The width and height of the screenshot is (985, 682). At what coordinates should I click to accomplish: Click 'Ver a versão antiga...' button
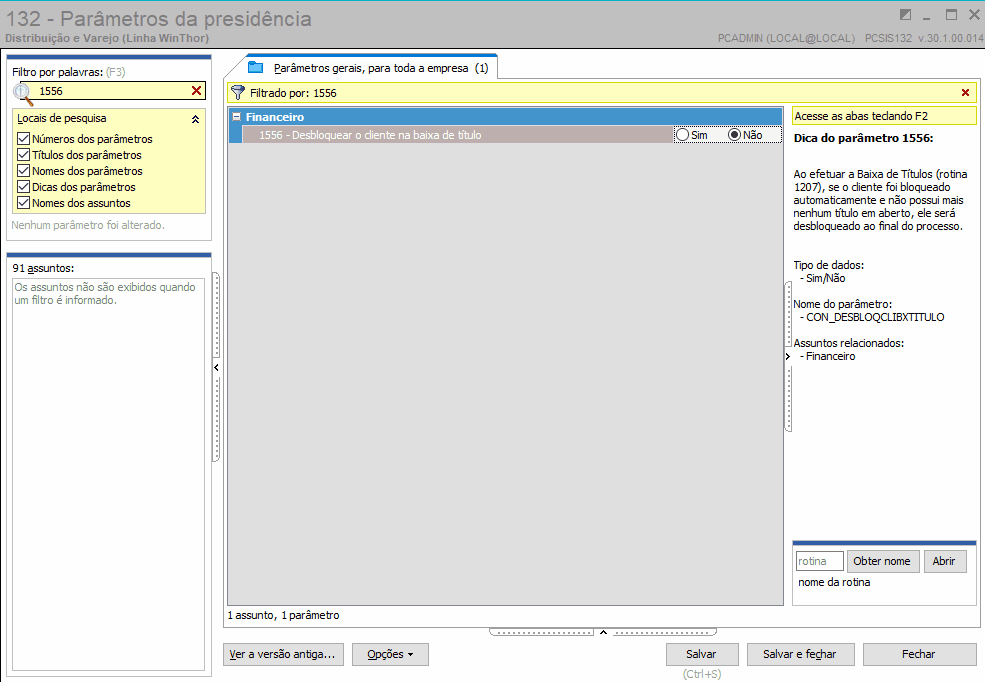(x=284, y=655)
